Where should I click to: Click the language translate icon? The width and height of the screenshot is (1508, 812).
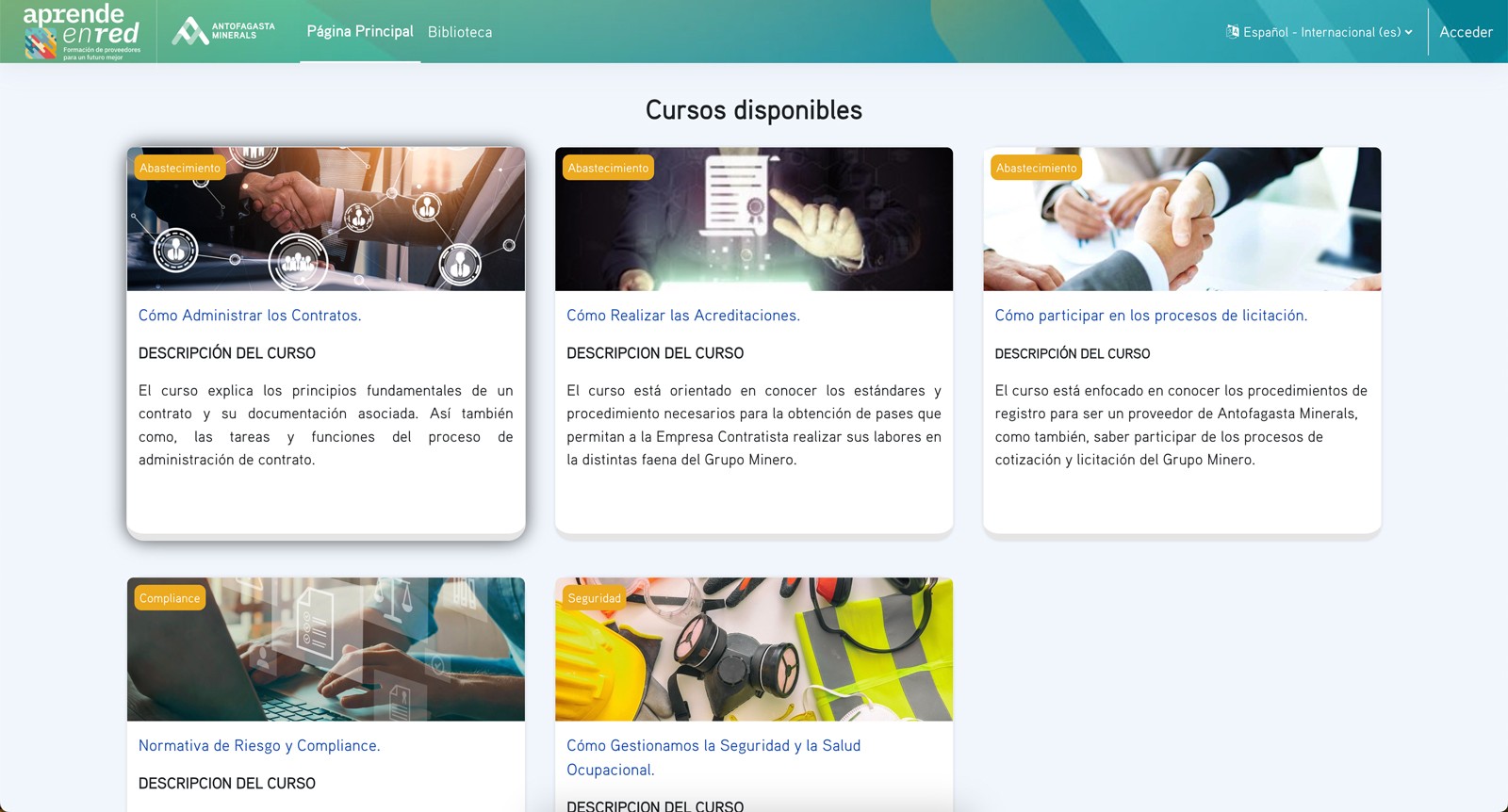coord(1232,32)
